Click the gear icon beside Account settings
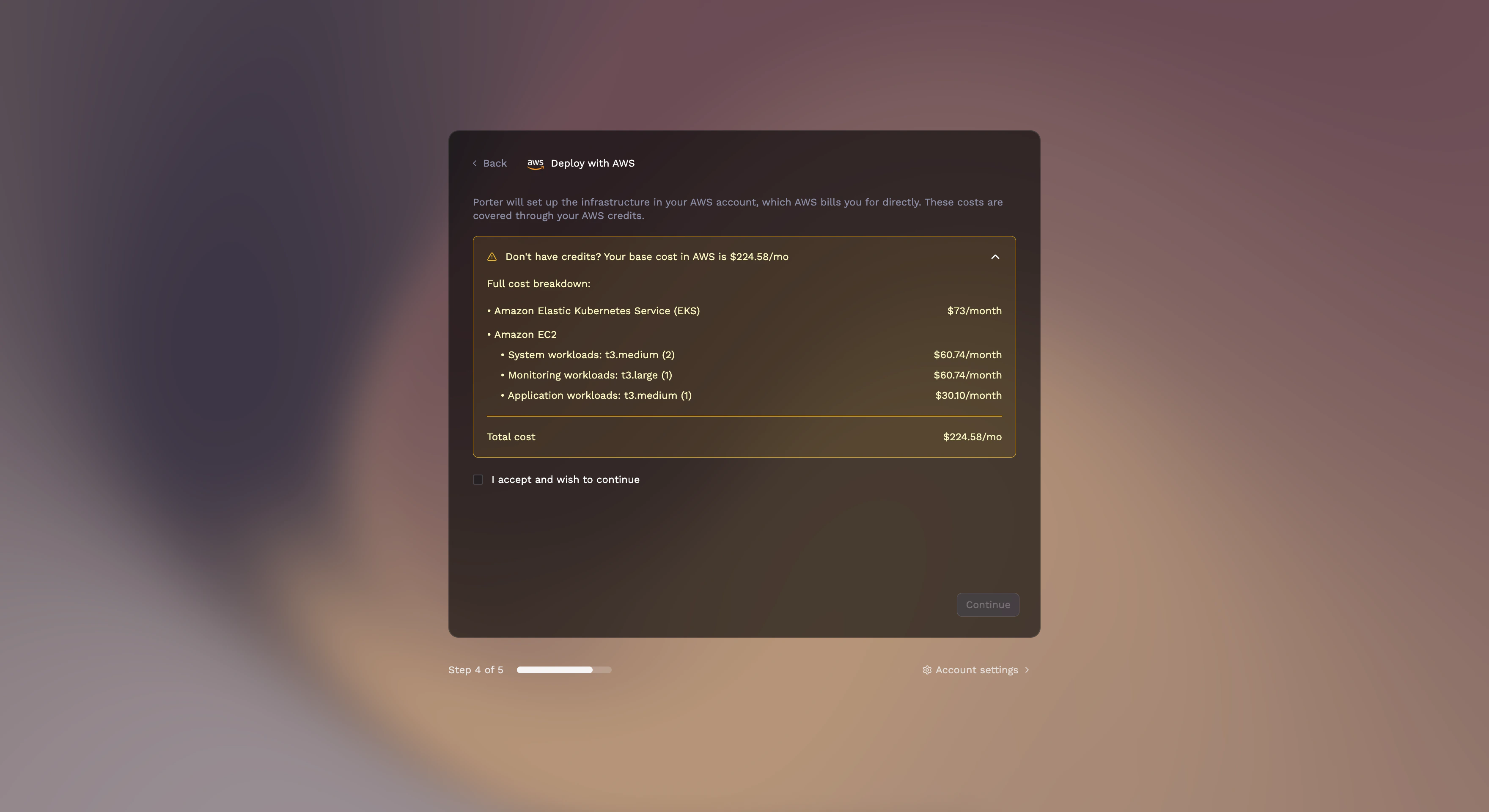1489x812 pixels. click(927, 670)
